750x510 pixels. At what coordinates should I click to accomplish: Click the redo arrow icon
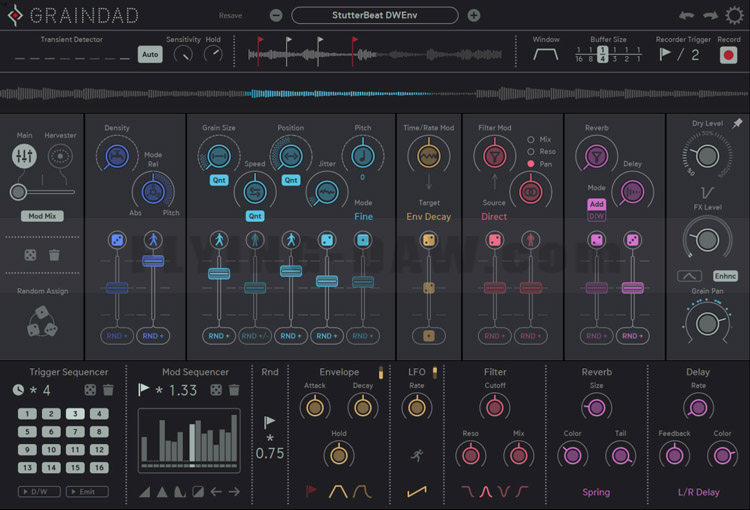point(710,15)
